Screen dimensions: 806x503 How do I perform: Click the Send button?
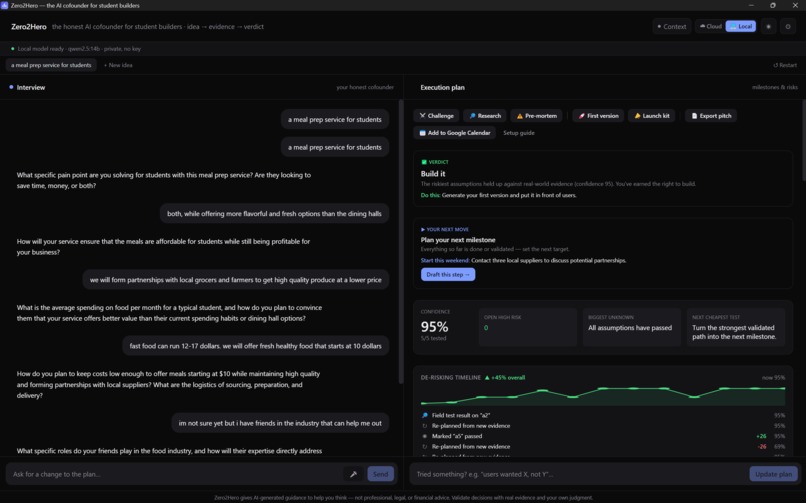tap(380, 474)
